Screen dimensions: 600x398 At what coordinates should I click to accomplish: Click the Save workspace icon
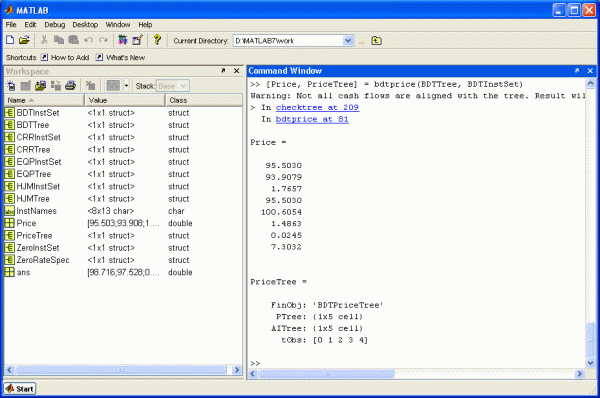point(56,86)
